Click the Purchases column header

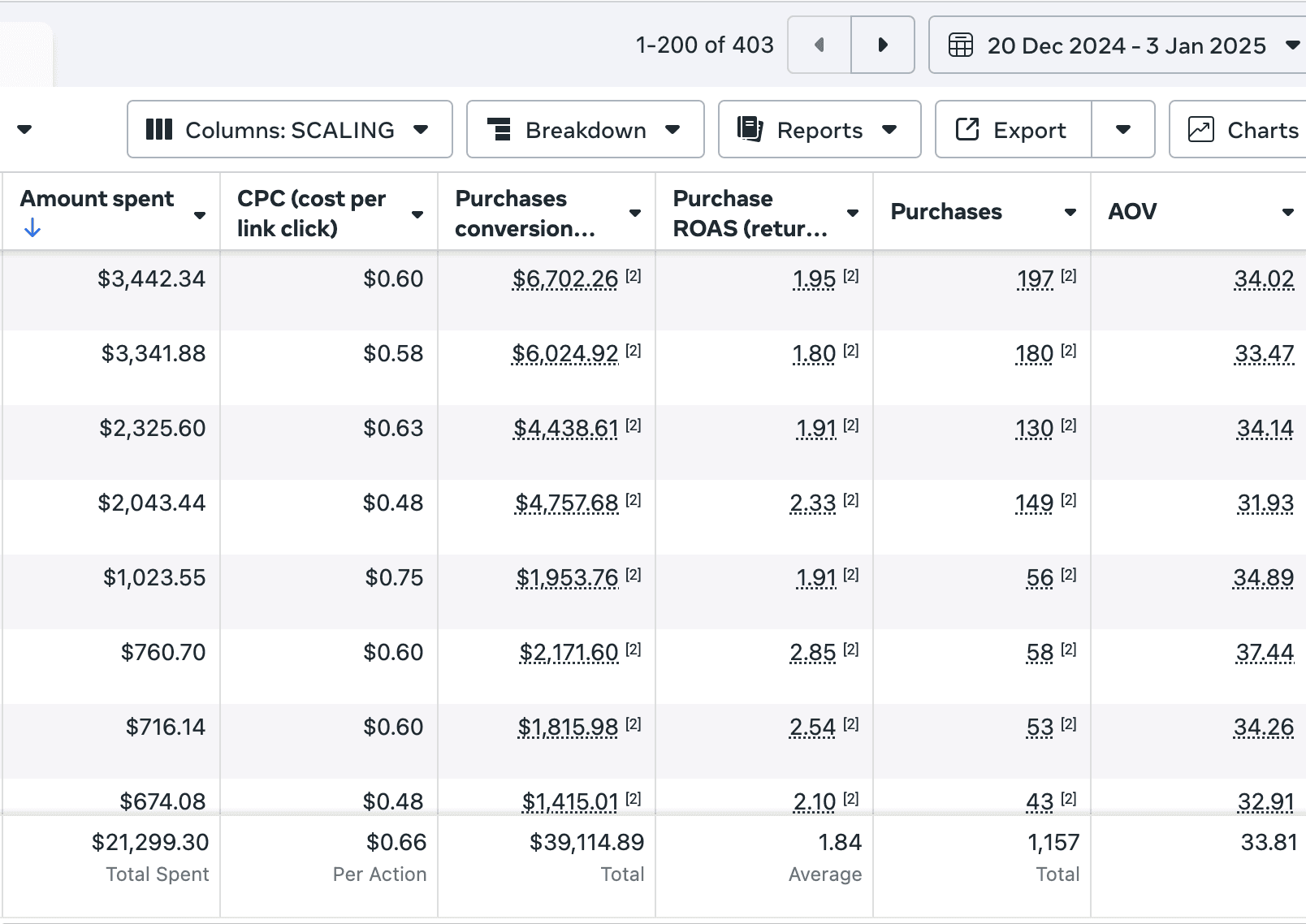tap(946, 212)
